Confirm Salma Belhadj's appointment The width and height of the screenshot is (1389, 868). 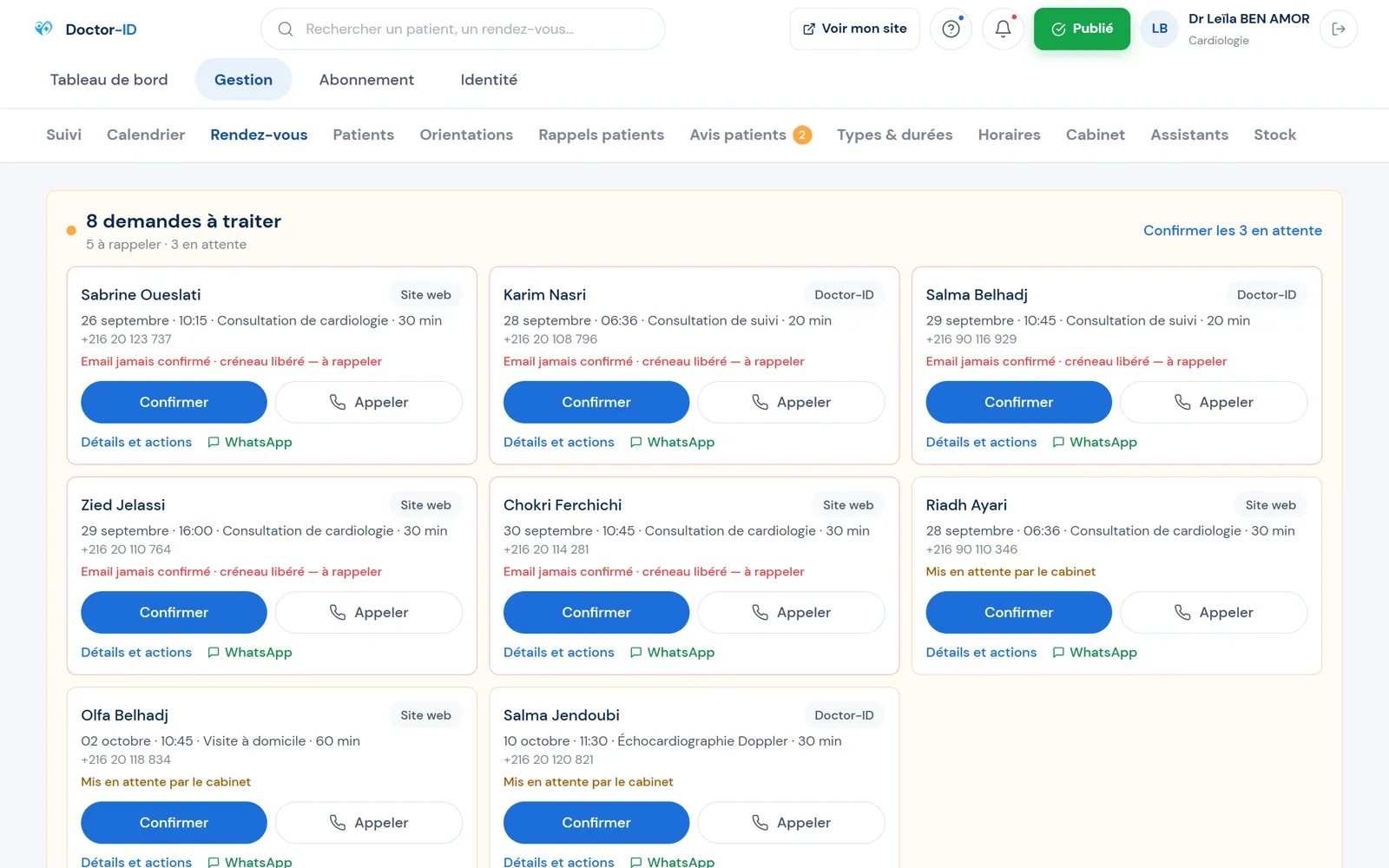(x=1018, y=402)
